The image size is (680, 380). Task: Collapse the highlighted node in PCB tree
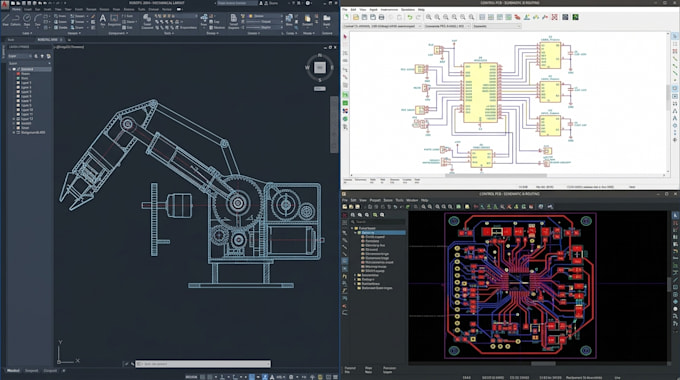coord(355,233)
